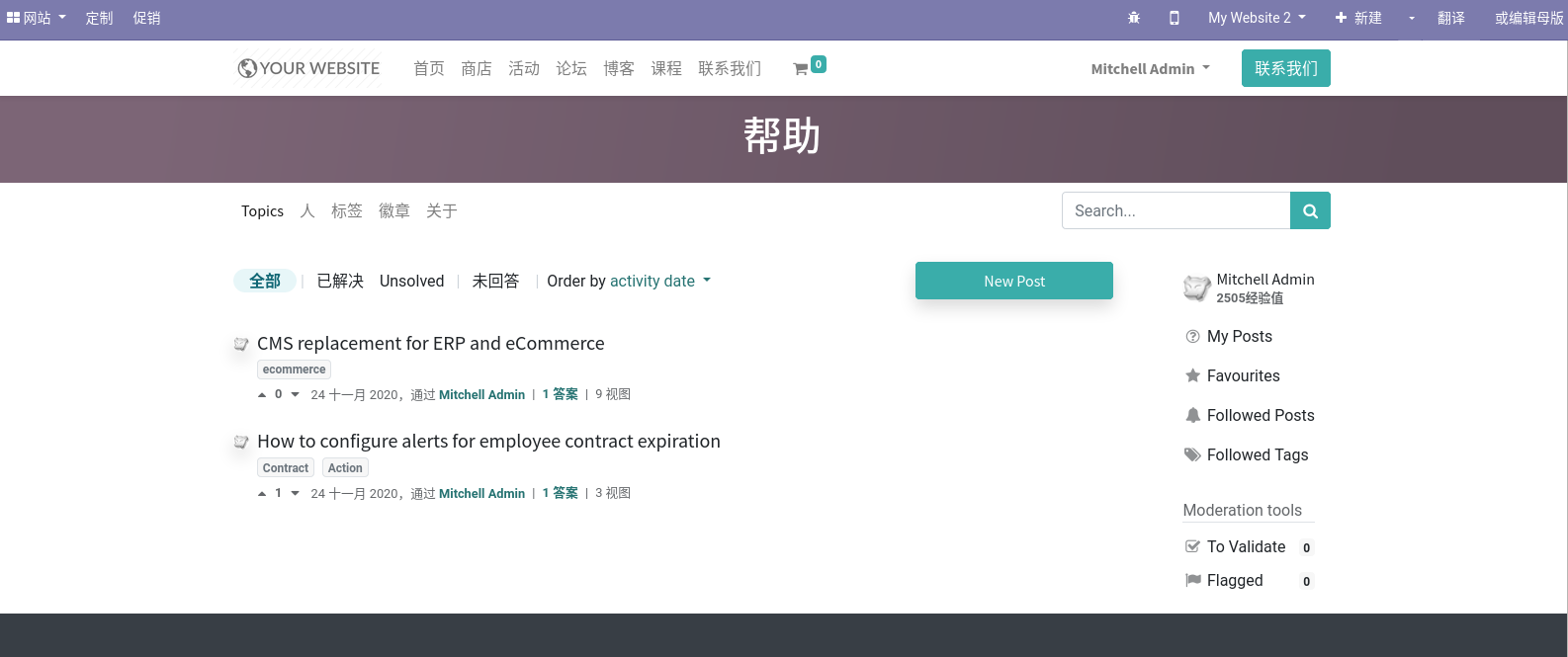The width and height of the screenshot is (1568, 657).
Task: Click the search magnifier button
Action: pos(1310,210)
